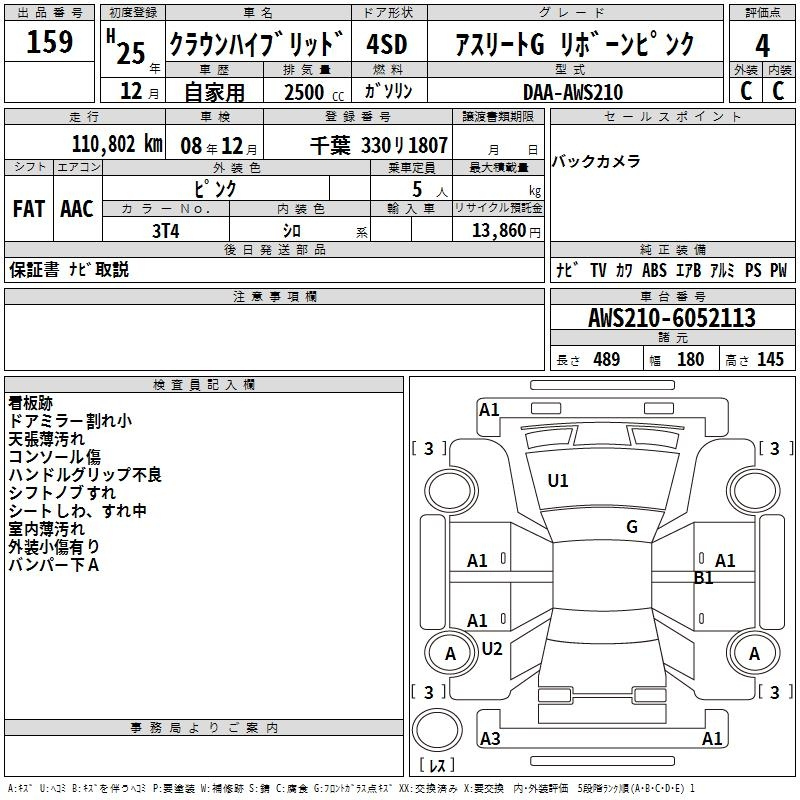The width and height of the screenshot is (800, 800).
Task: Click lot number 159
Action: click(50, 42)
